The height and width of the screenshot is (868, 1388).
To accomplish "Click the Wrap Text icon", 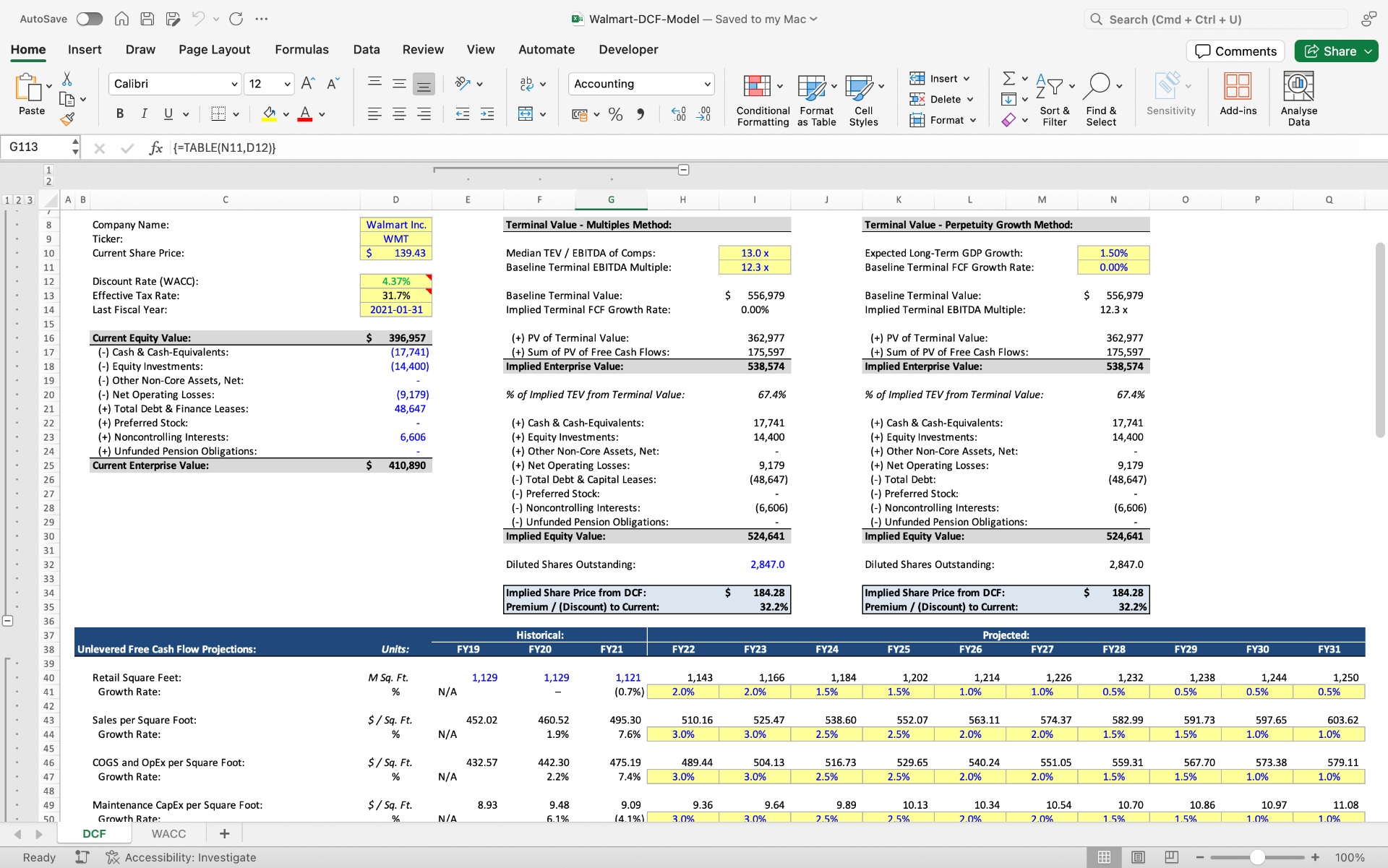I will coord(526,84).
